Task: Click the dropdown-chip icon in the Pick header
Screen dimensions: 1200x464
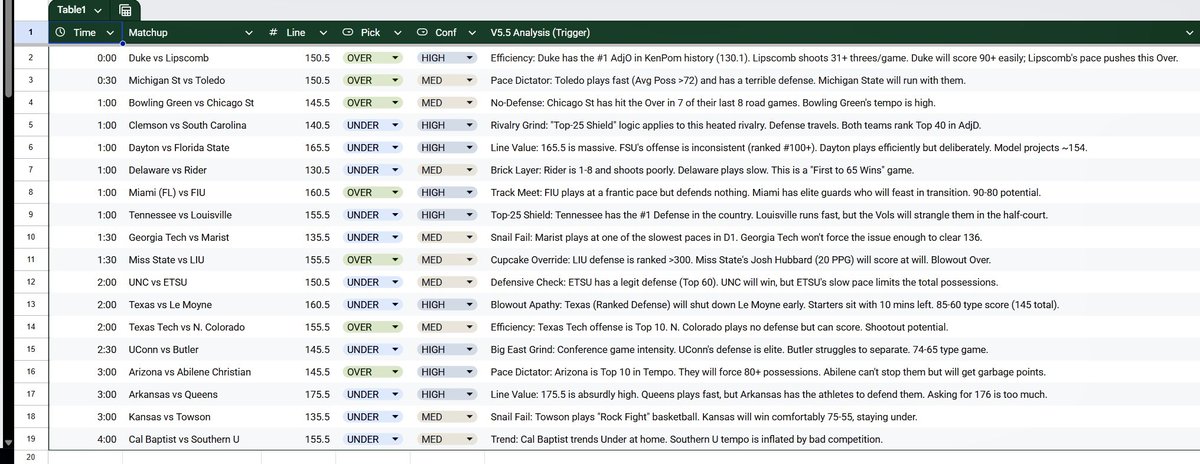Action: point(348,32)
